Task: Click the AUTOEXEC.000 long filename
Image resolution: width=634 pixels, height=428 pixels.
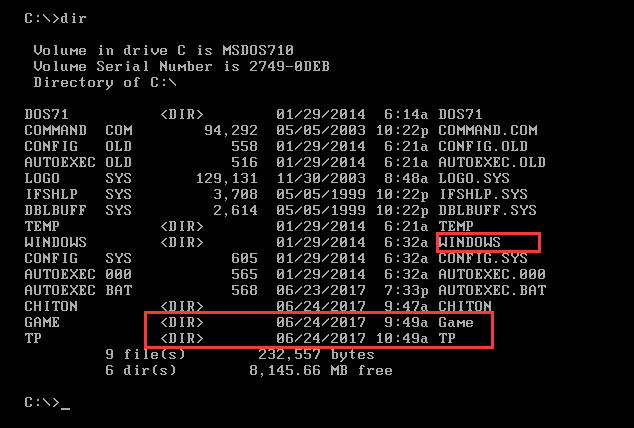Action: pos(491,274)
